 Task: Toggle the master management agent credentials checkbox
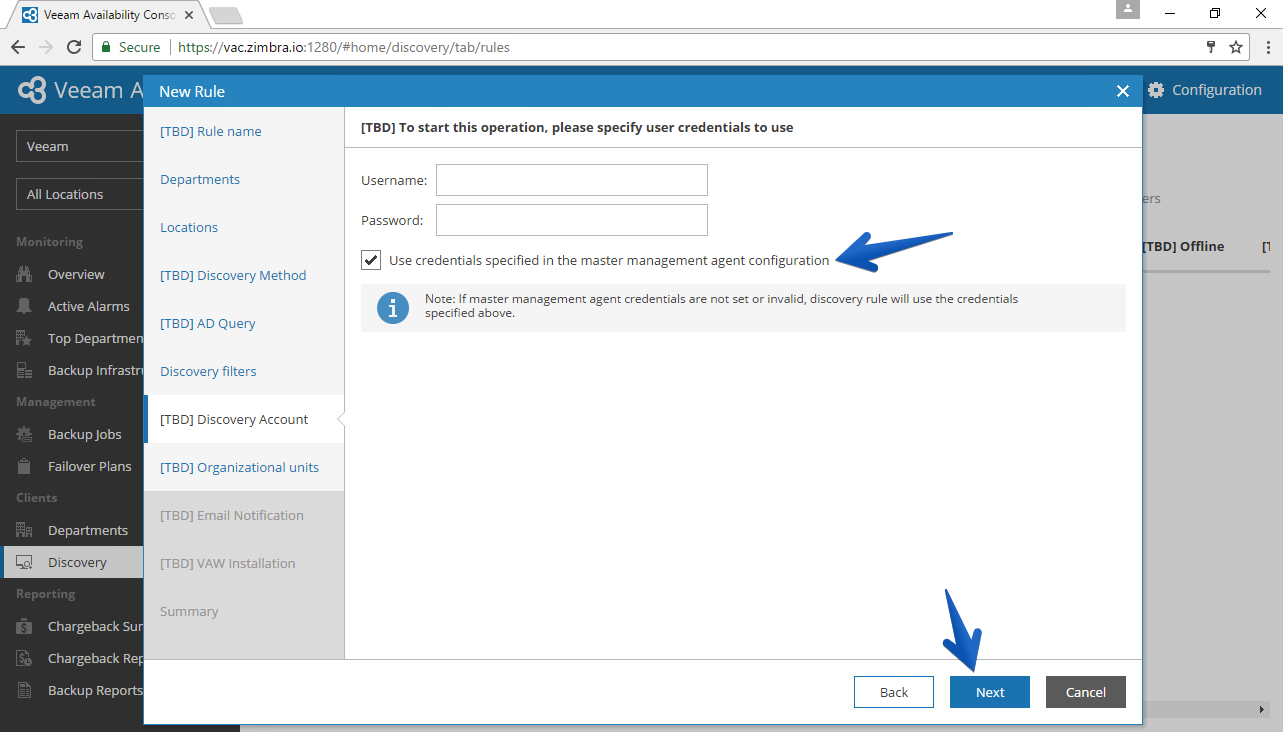pos(371,260)
